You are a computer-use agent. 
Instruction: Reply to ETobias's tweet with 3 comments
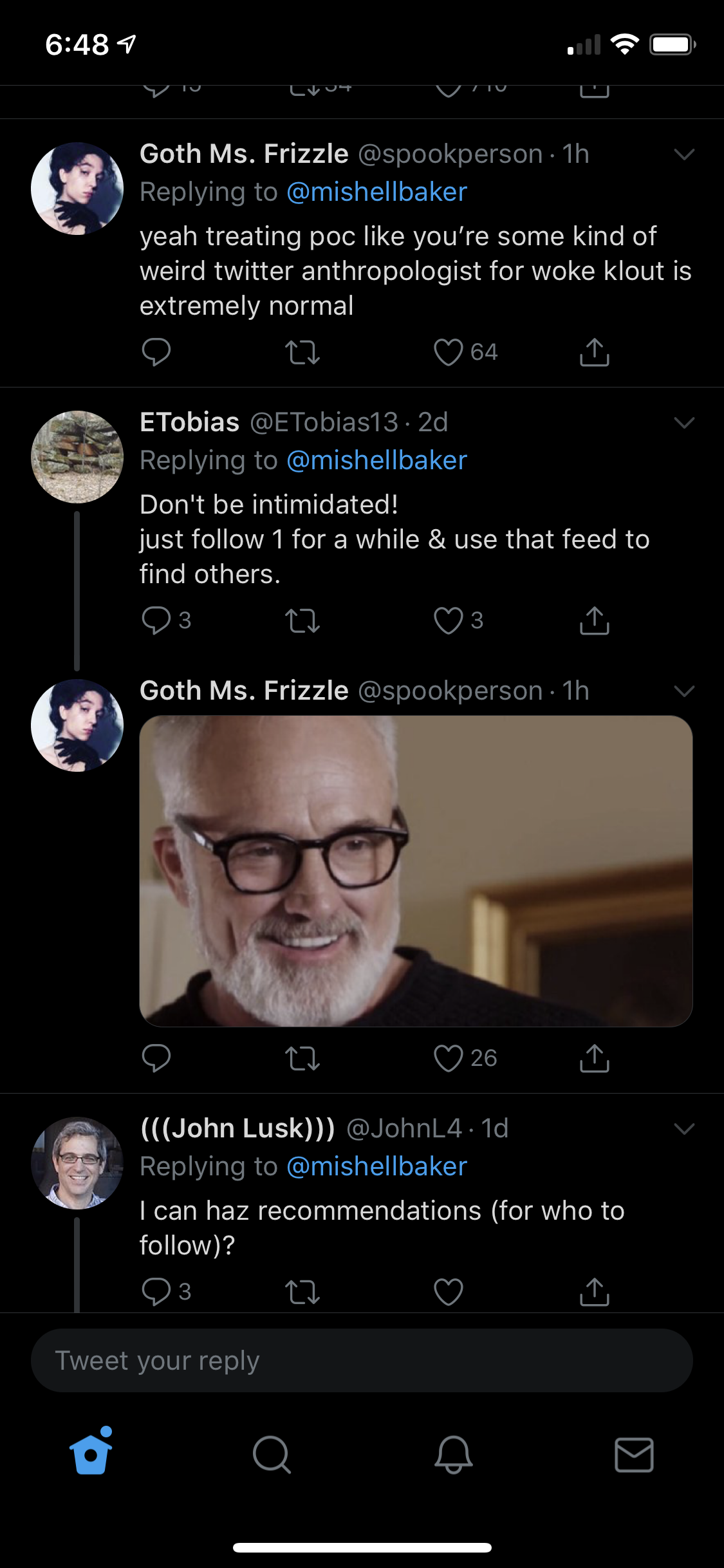[x=156, y=621]
